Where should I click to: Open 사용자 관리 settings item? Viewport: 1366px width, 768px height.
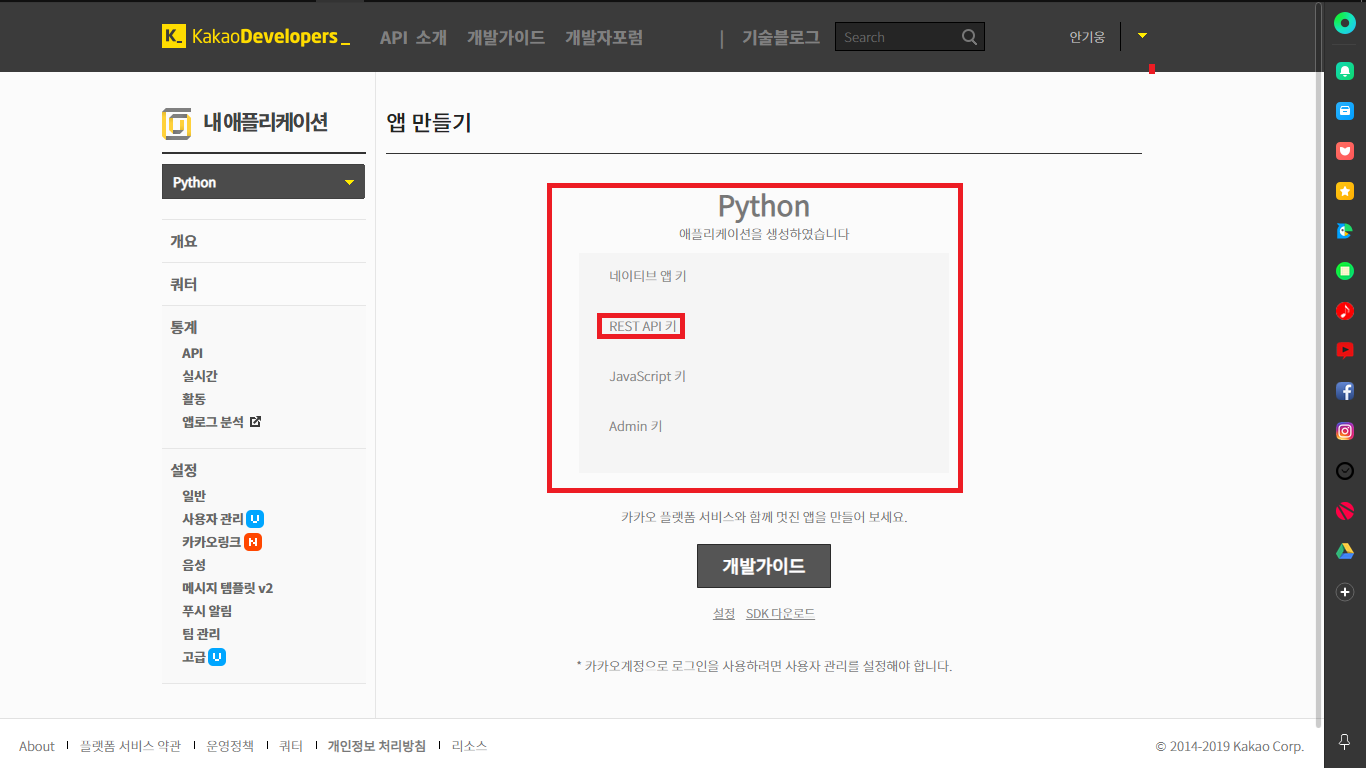[x=212, y=519]
